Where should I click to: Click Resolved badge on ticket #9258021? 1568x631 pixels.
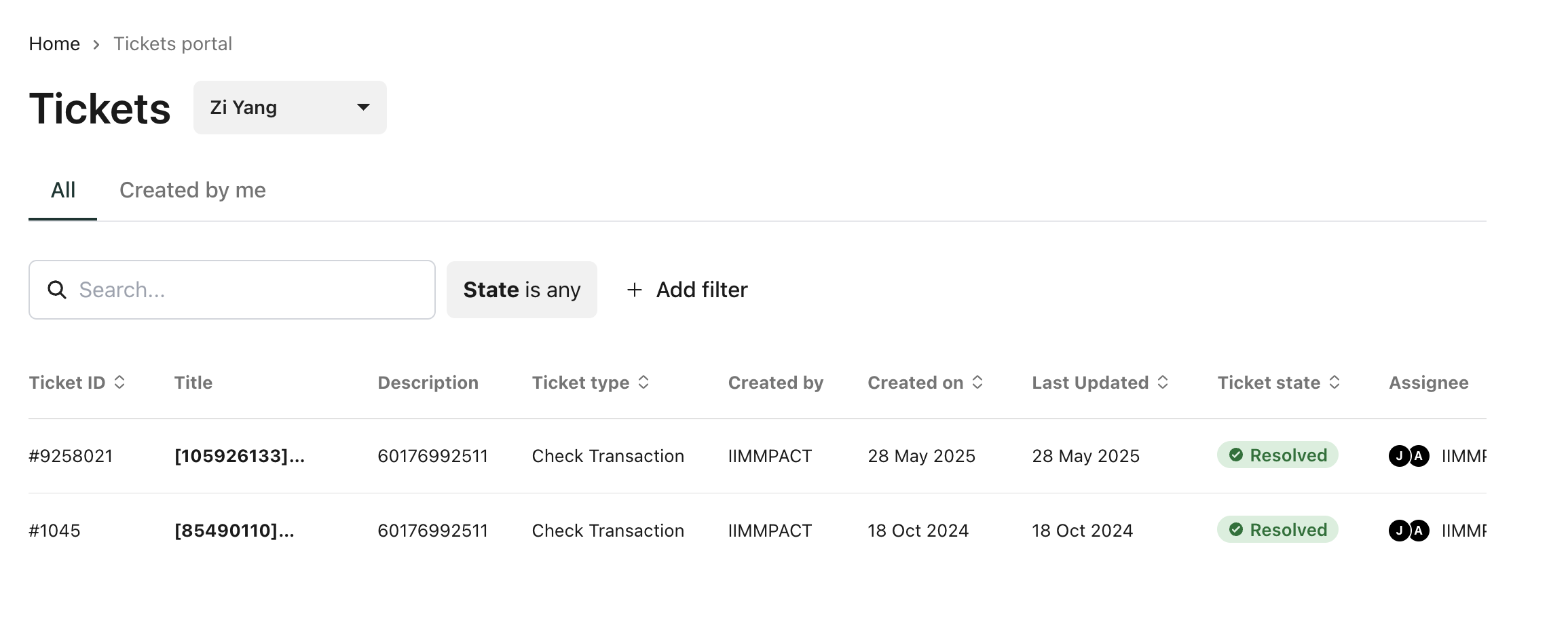[x=1277, y=455]
